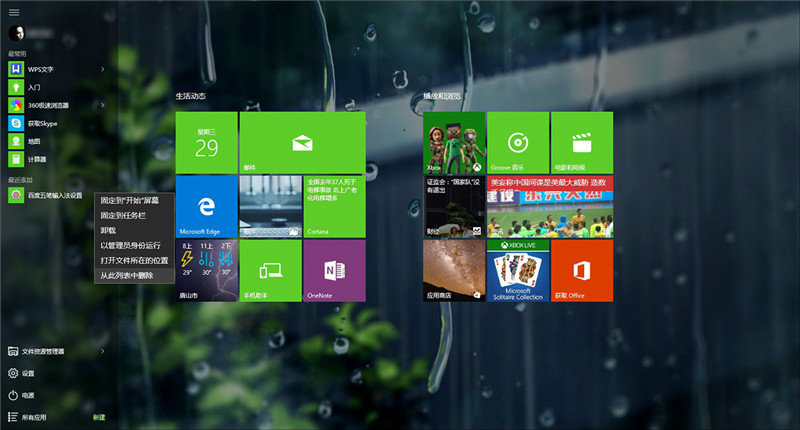Click 从此列表中删除 menu entry
This screenshot has height=430, width=800.
[135, 275]
